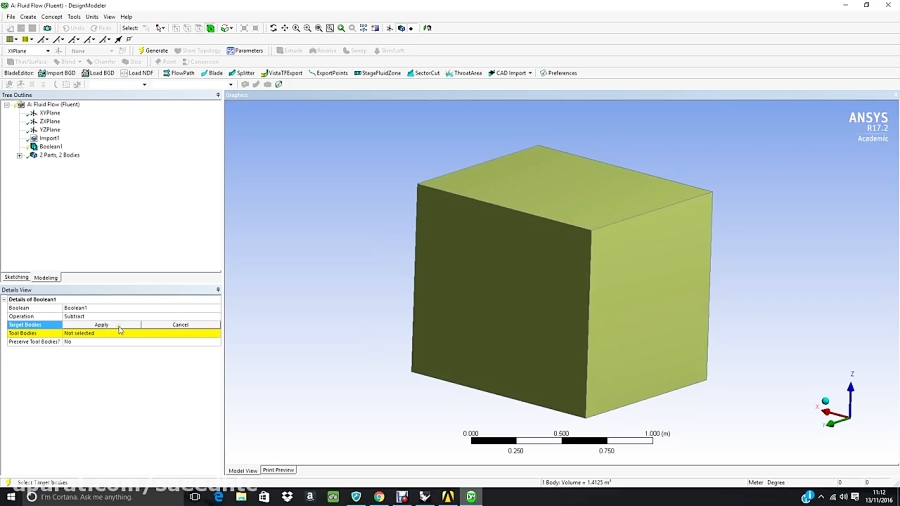Click the cyan isometric ball on triad
Image resolution: width=900 pixels, height=506 pixels.
825,401
